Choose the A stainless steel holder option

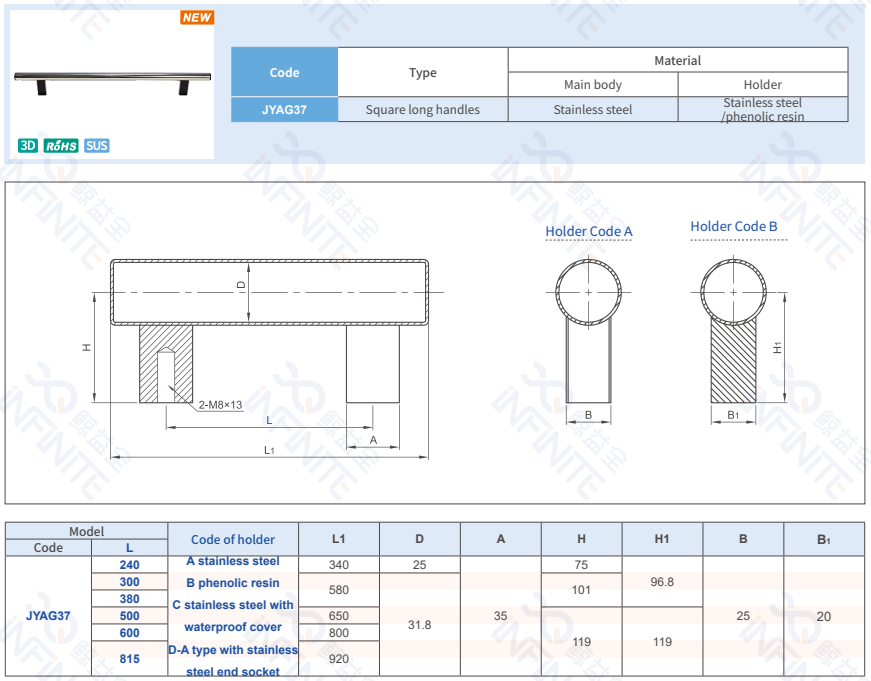click(x=233, y=562)
